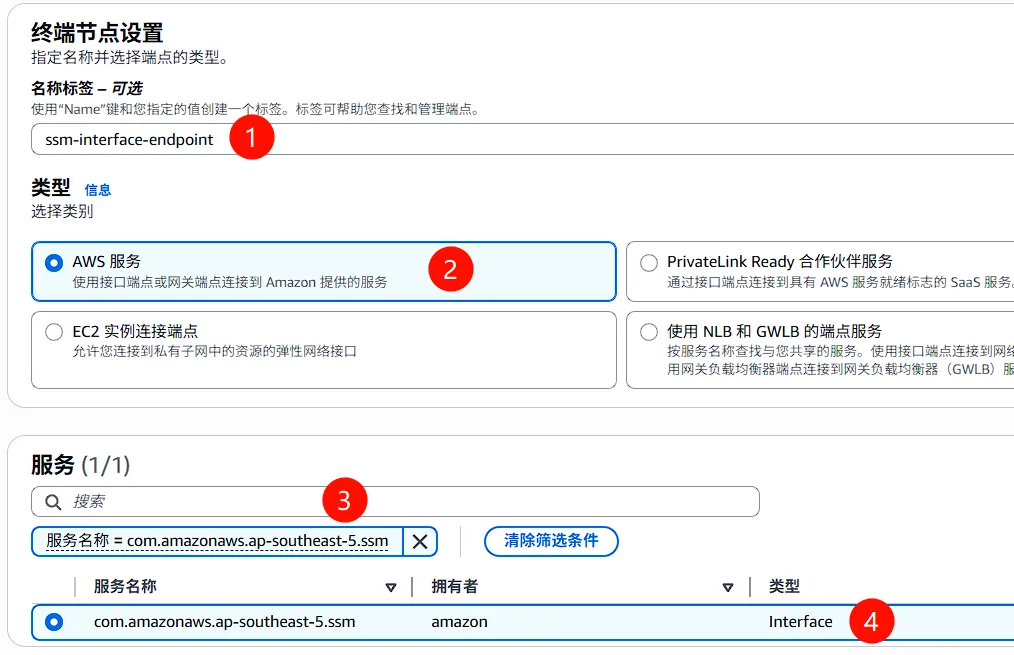Click the red step 4 marker
1014x655 pixels.
click(871, 622)
